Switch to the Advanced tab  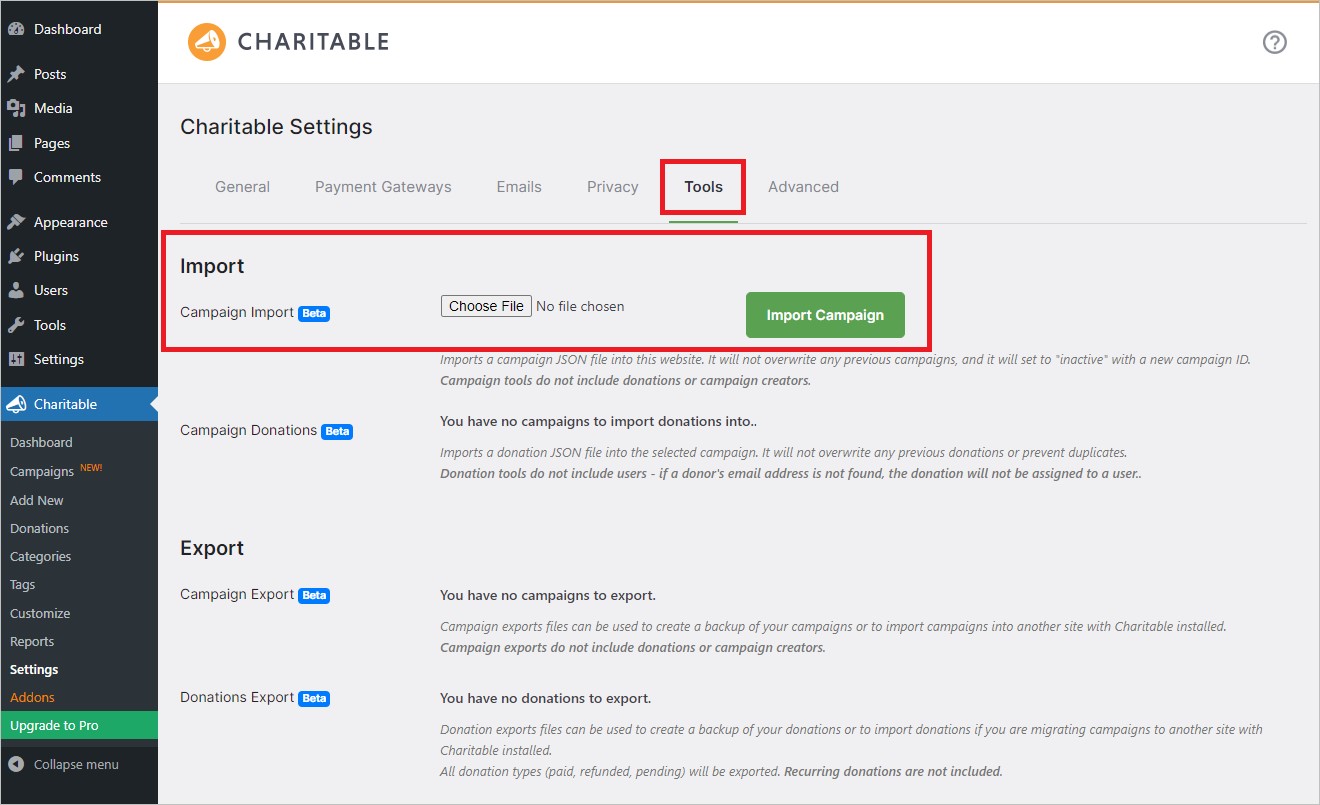803,186
